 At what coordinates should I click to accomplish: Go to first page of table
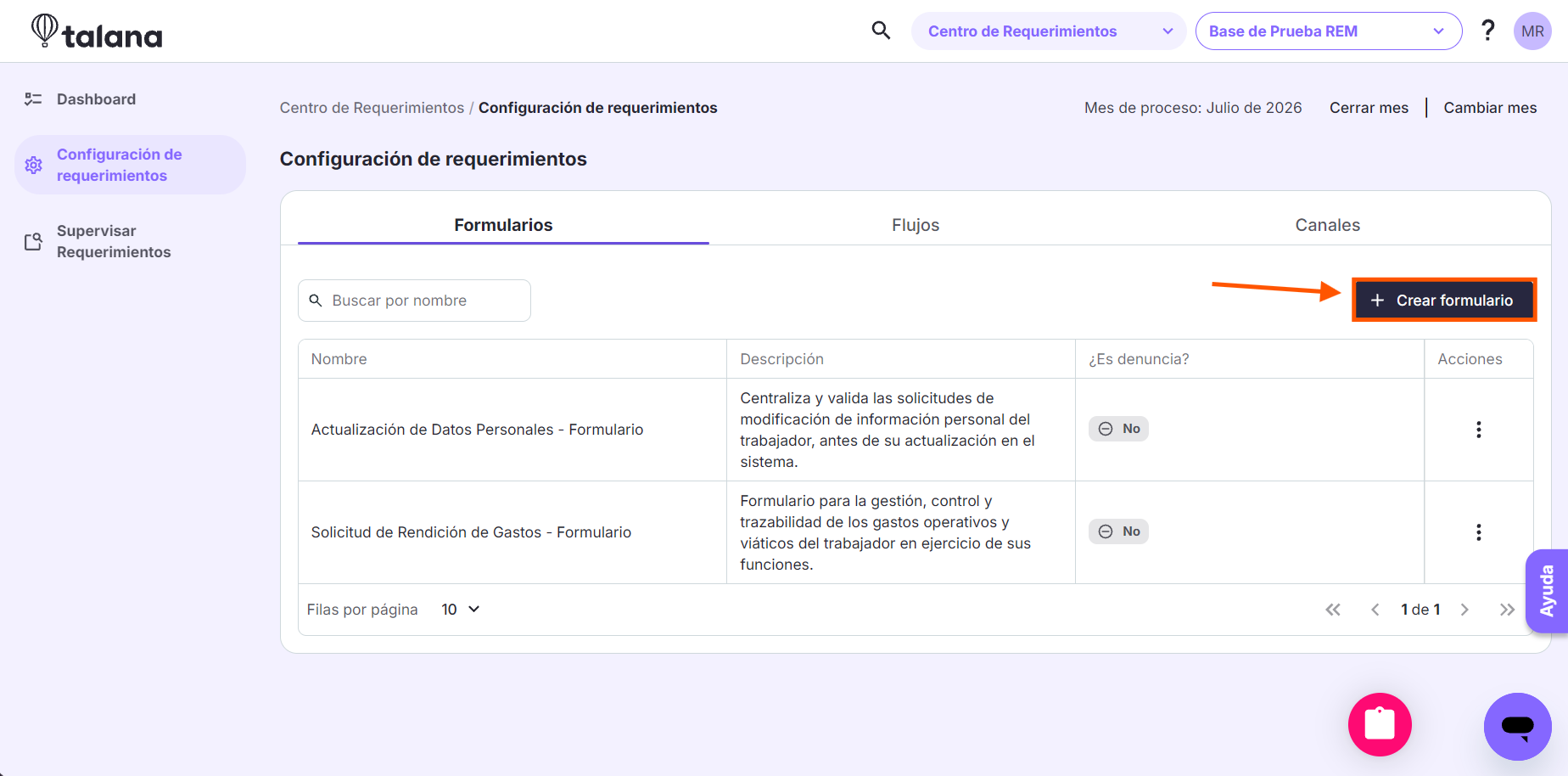[x=1333, y=610]
